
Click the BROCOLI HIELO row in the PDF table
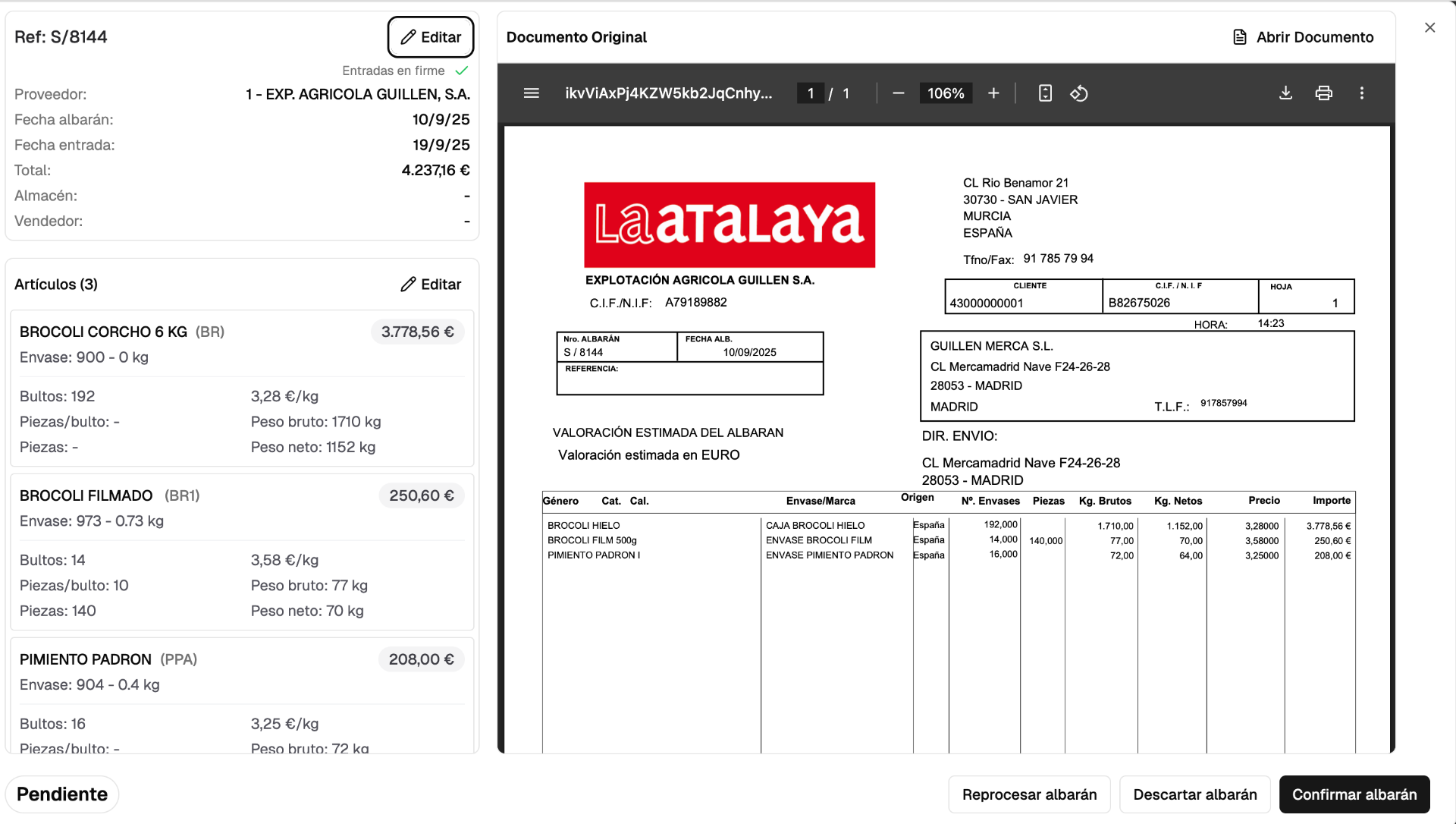[x=948, y=525]
